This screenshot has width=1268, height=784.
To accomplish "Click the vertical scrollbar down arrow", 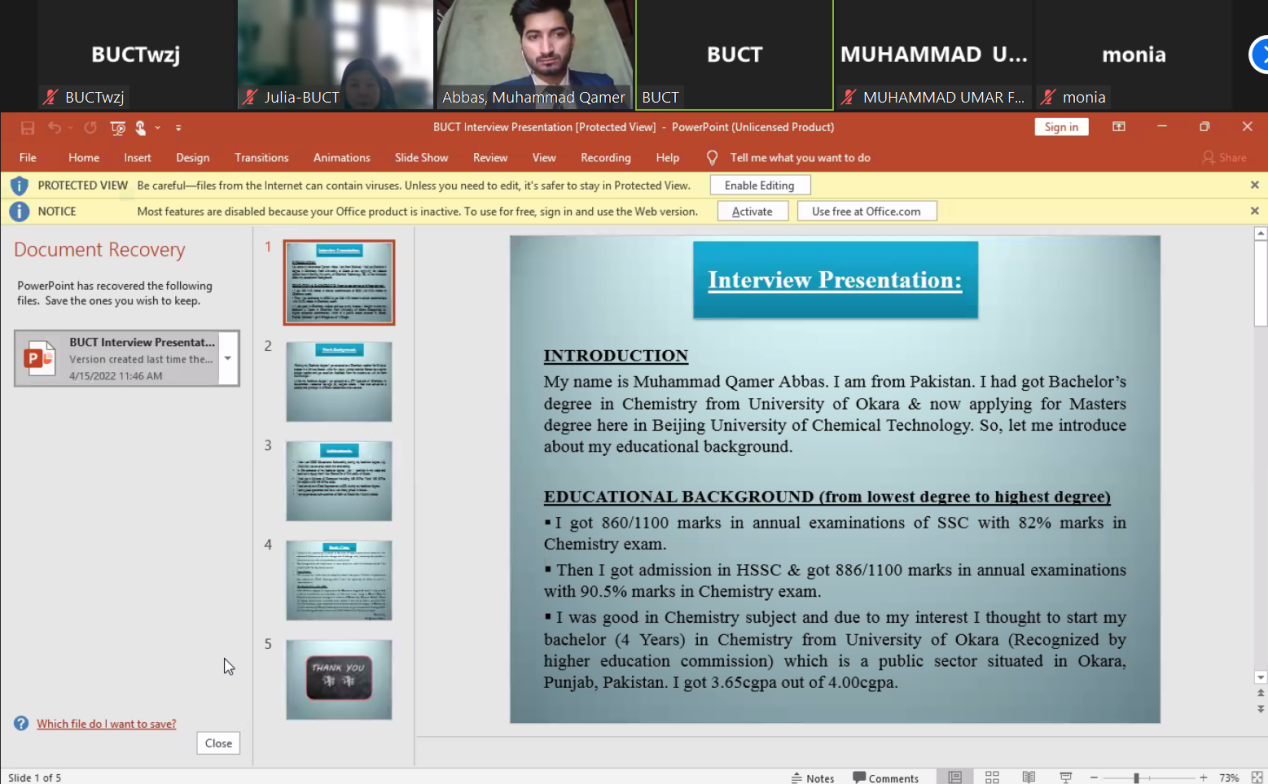I will (x=1260, y=677).
